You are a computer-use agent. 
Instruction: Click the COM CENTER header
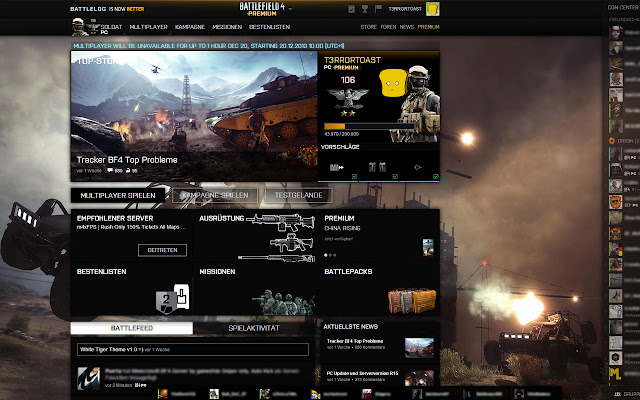623,7
